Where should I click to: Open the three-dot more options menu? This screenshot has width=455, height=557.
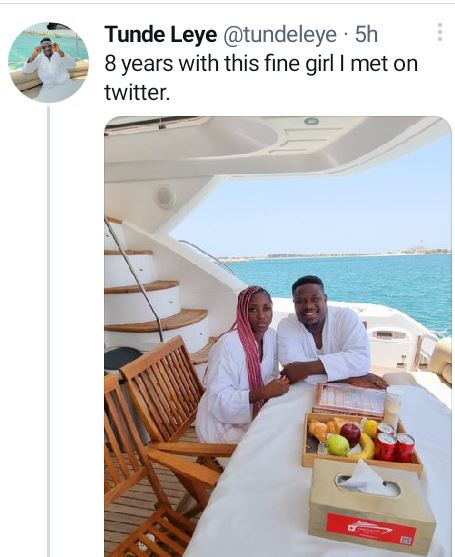click(439, 32)
